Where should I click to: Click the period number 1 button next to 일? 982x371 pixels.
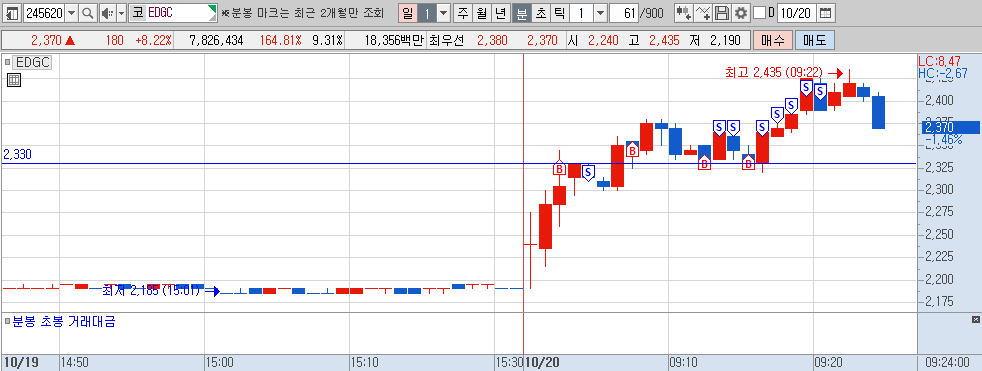[x=426, y=13]
